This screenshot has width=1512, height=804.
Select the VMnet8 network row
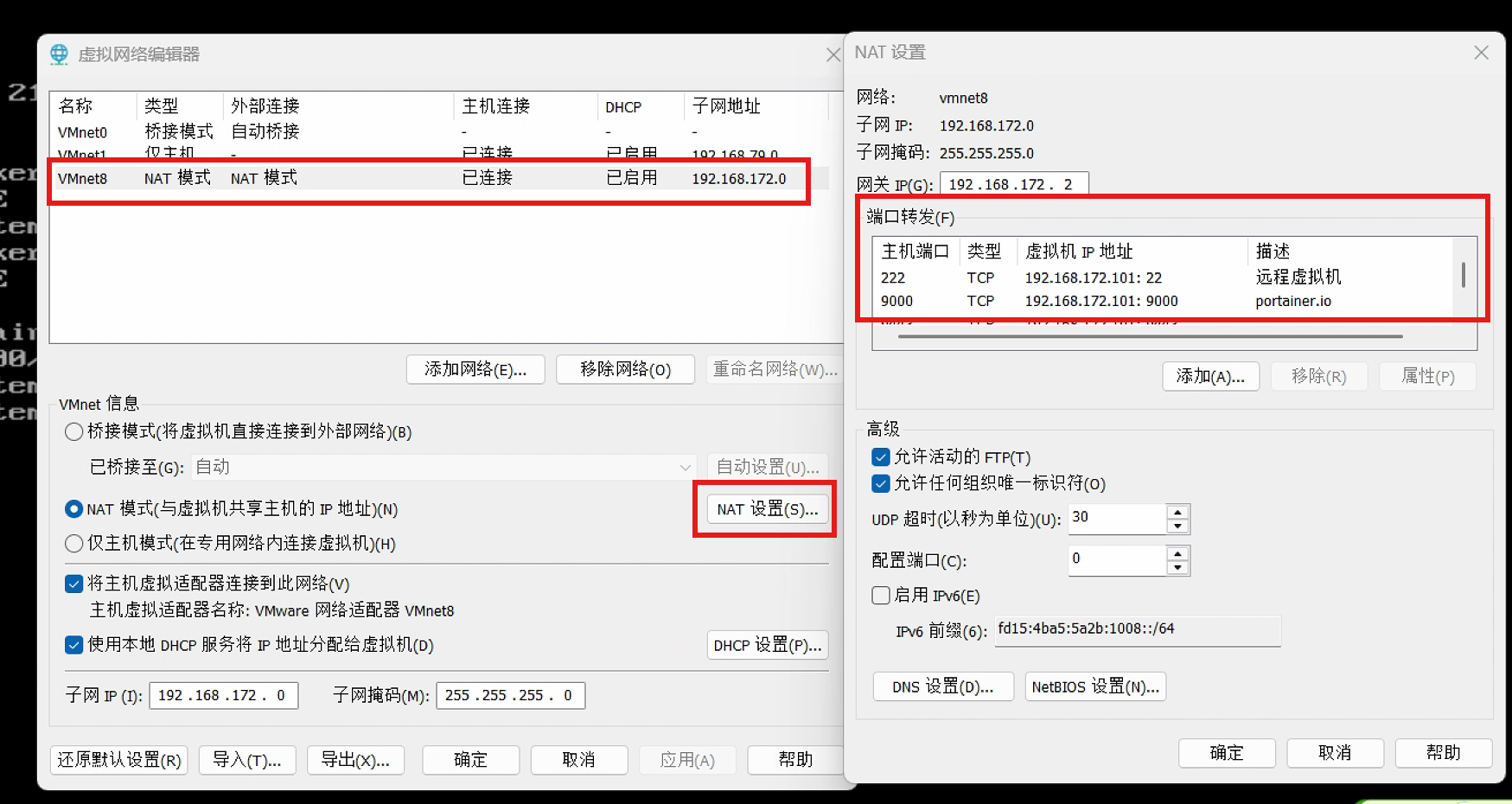pyautogui.click(x=346, y=177)
